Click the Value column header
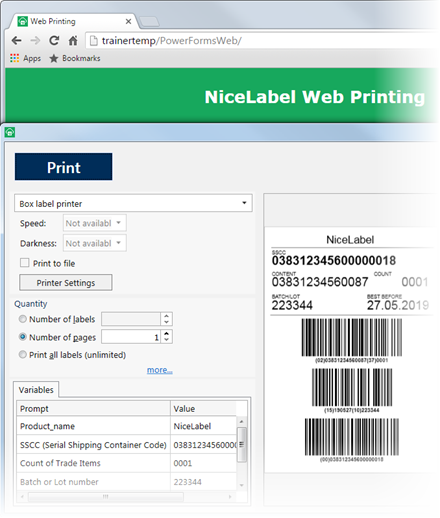This screenshot has height=518, width=440. click(203, 408)
